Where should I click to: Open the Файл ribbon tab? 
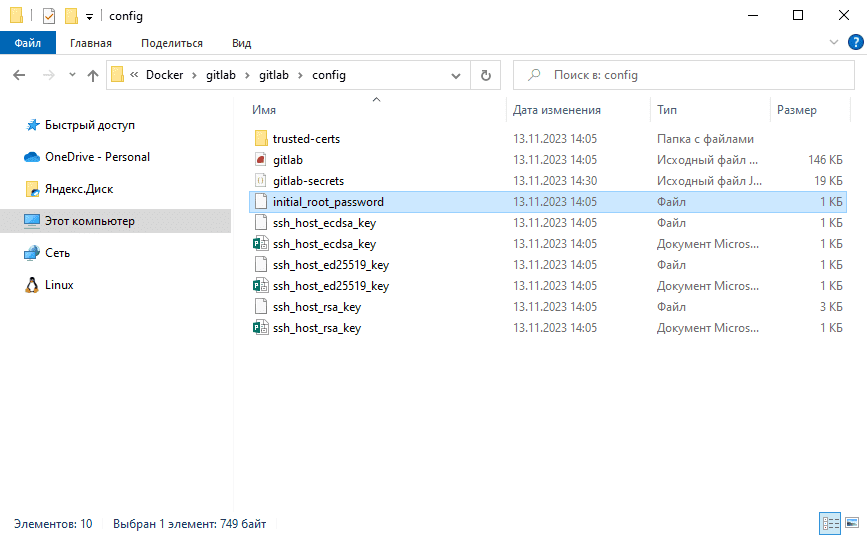point(28,43)
